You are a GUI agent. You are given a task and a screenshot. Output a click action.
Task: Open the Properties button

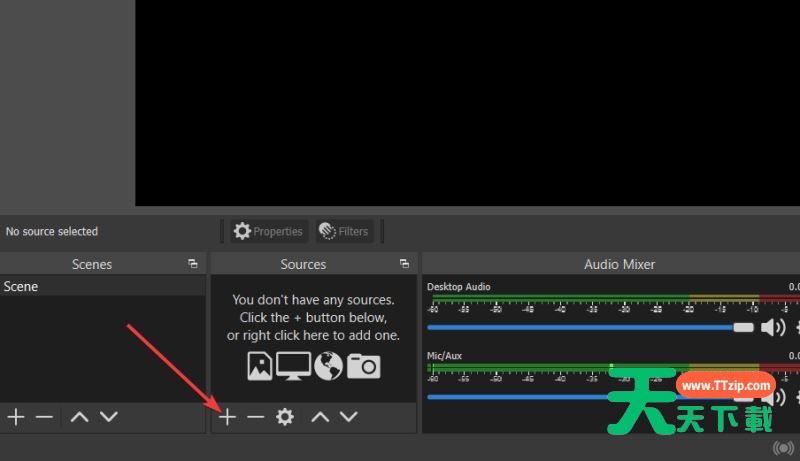click(268, 231)
